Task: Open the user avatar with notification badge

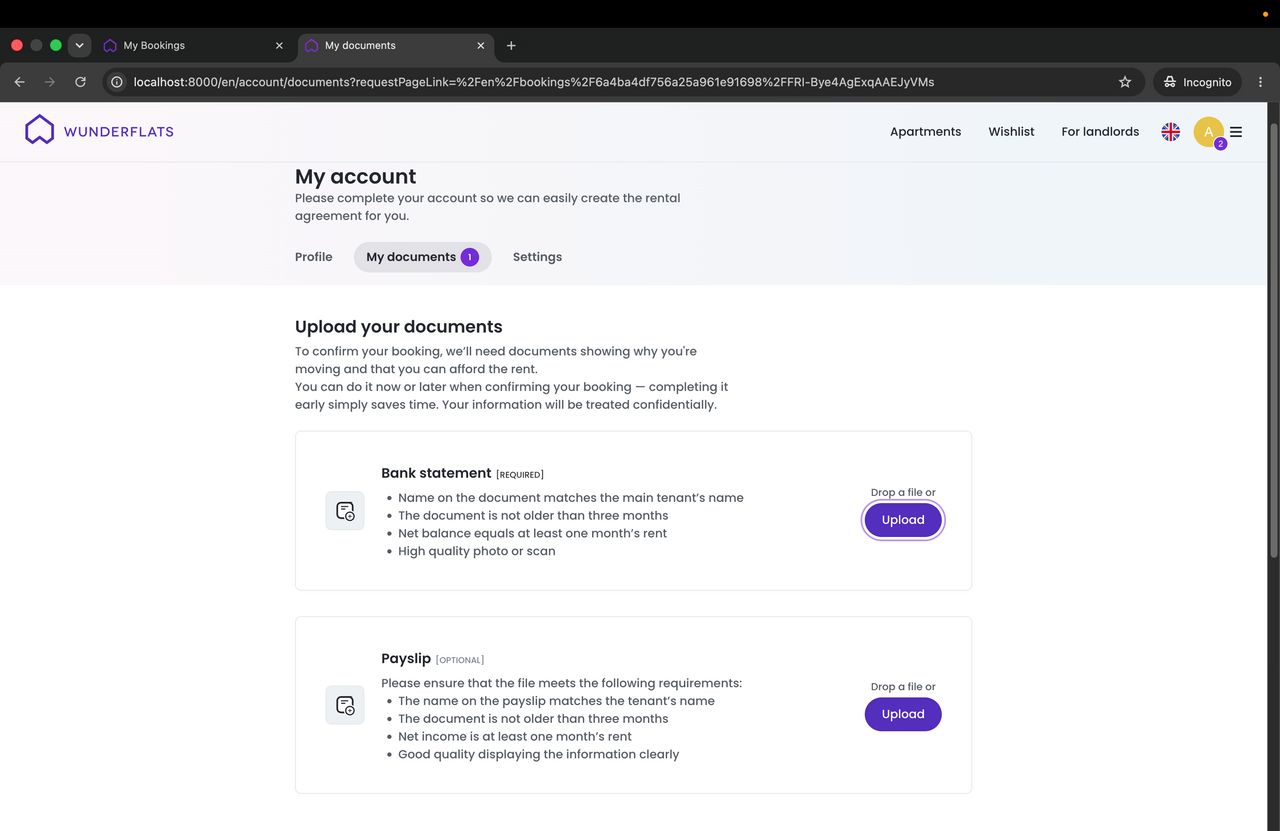Action: tap(1209, 132)
